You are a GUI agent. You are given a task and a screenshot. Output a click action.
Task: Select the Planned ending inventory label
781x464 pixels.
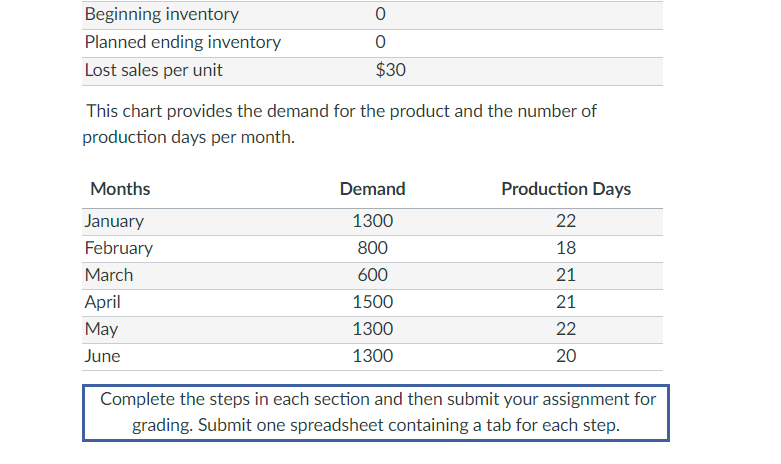[x=183, y=42]
